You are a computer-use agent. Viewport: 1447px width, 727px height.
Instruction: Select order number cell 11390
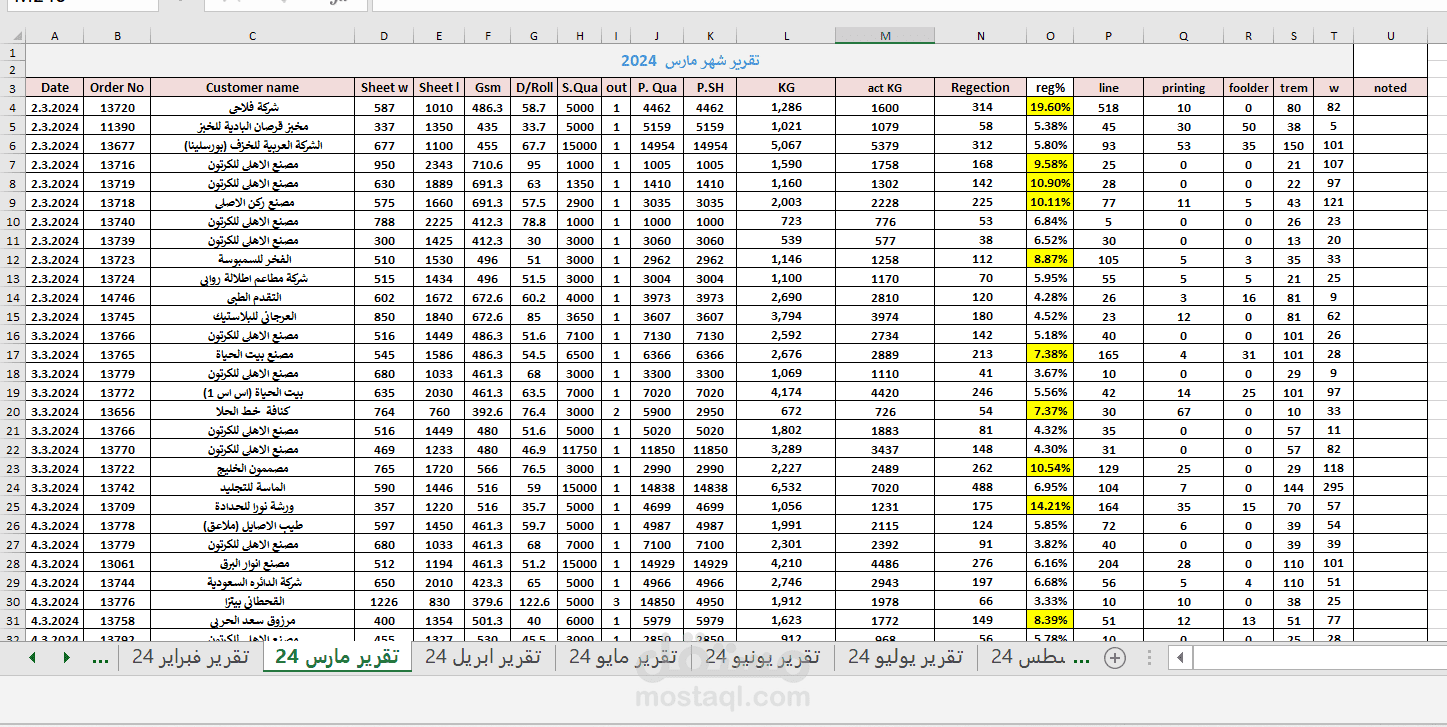pyautogui.click(x=117, y=126)
